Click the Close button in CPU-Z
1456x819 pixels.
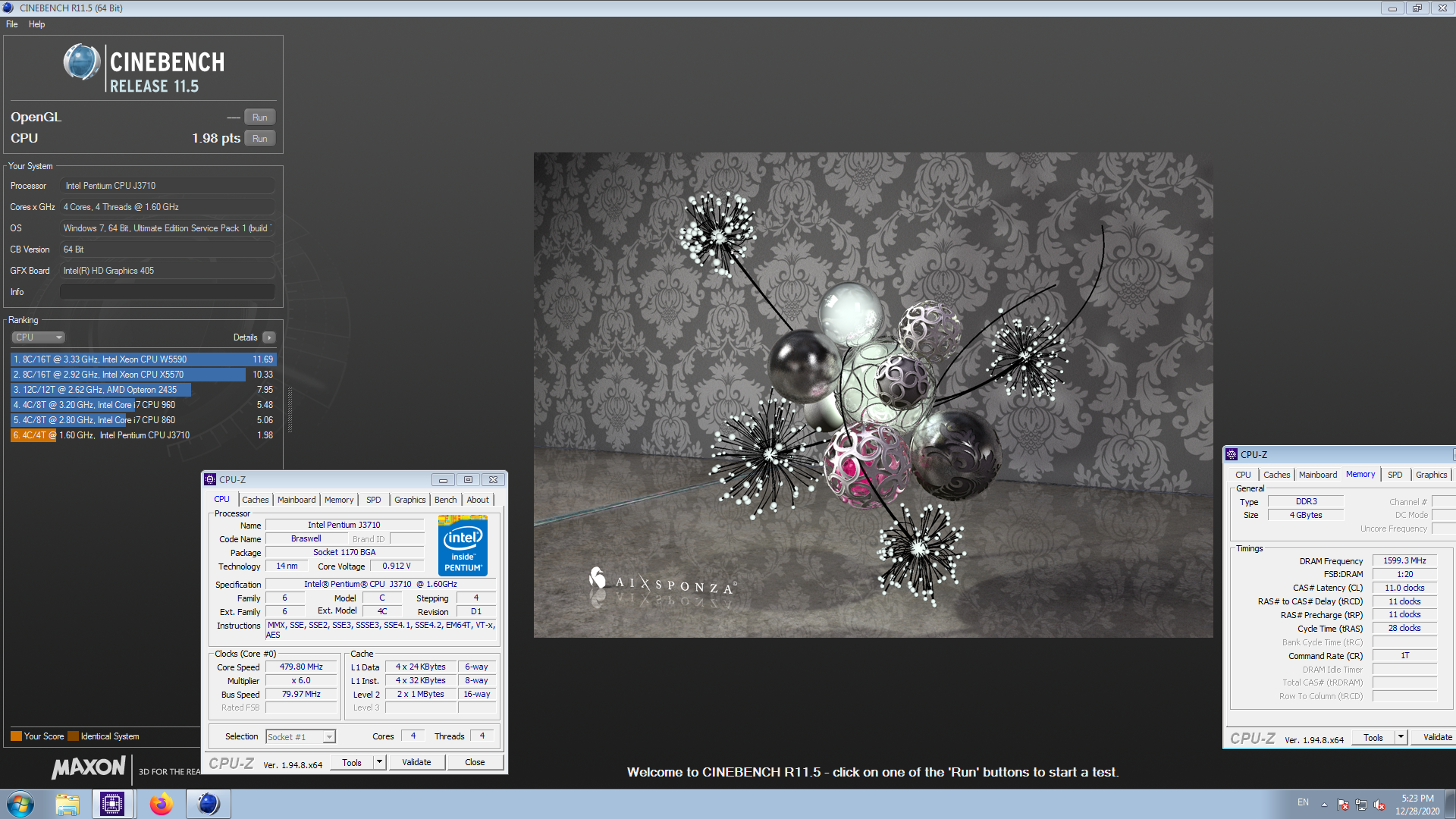(x=475, y=763)
